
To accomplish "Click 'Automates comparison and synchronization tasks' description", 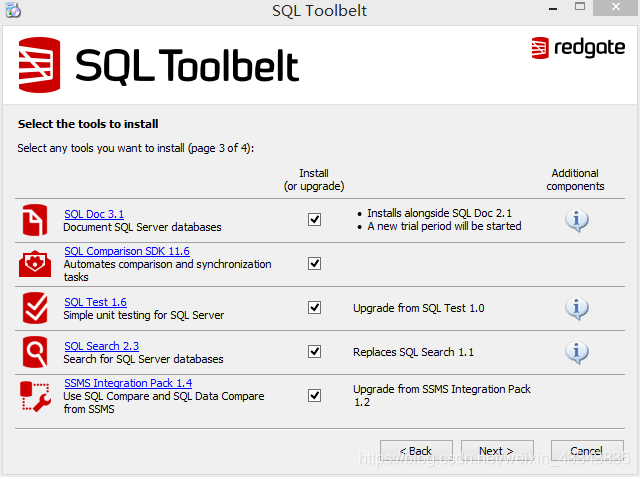I will click(167, 271).
